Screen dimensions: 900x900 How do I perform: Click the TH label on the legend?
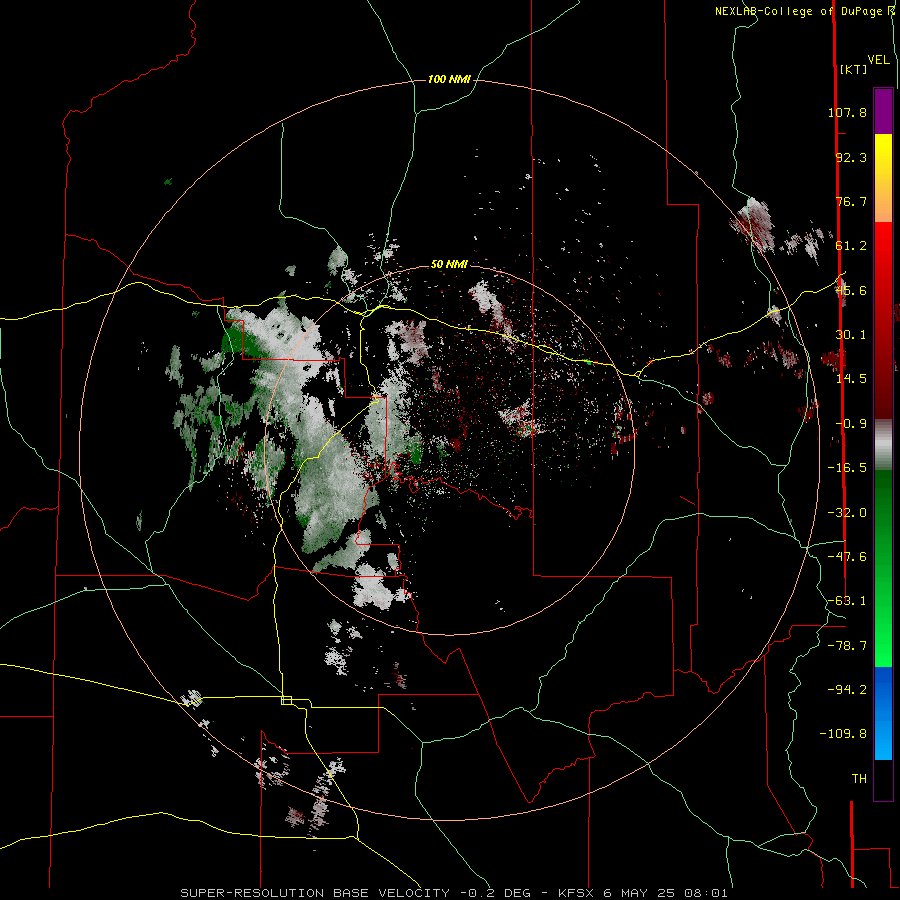coord(859,778)
